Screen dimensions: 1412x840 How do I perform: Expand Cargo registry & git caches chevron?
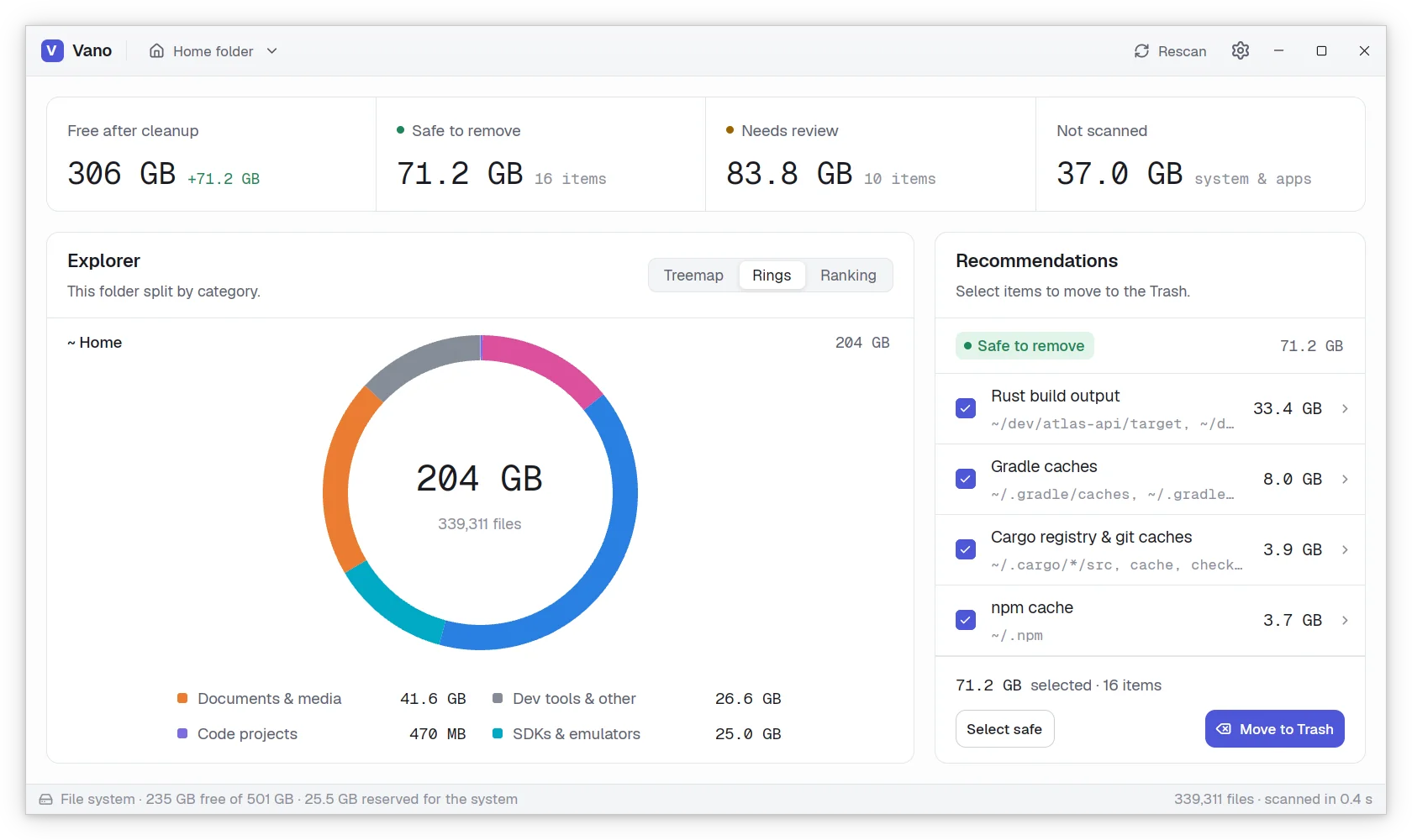1345,549
